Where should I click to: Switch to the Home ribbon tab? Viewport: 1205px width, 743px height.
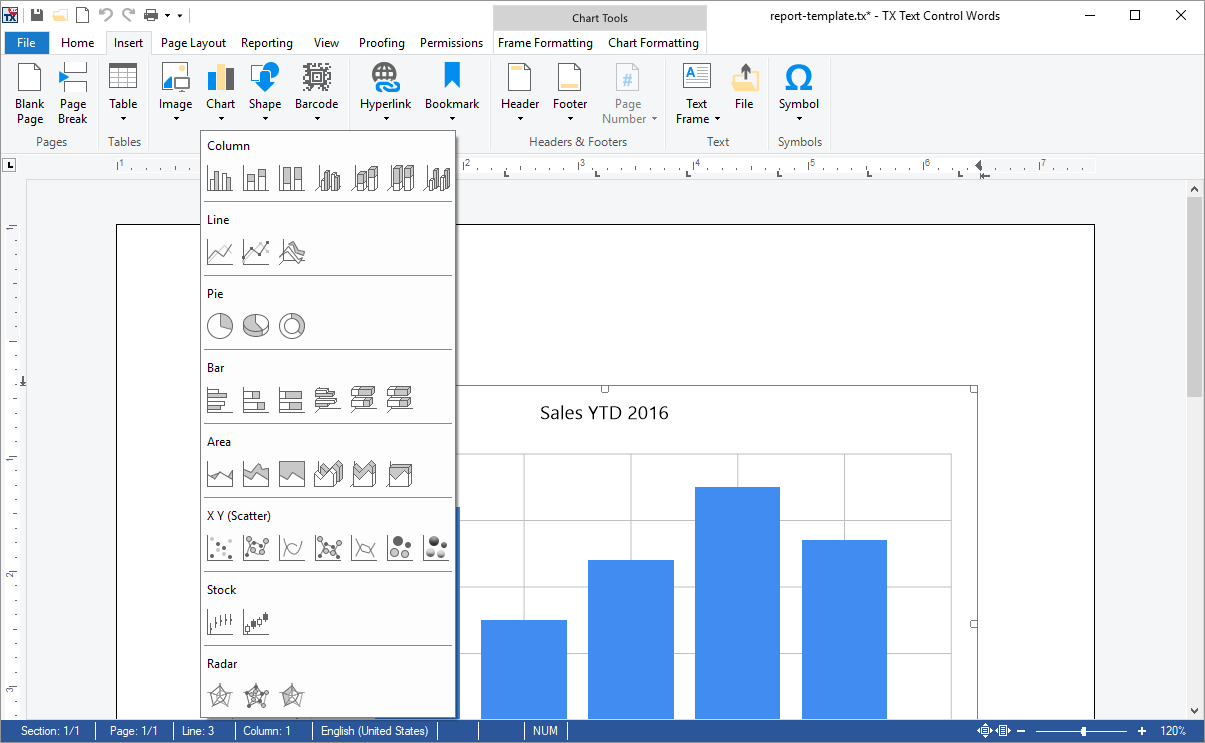pos(77,43)
